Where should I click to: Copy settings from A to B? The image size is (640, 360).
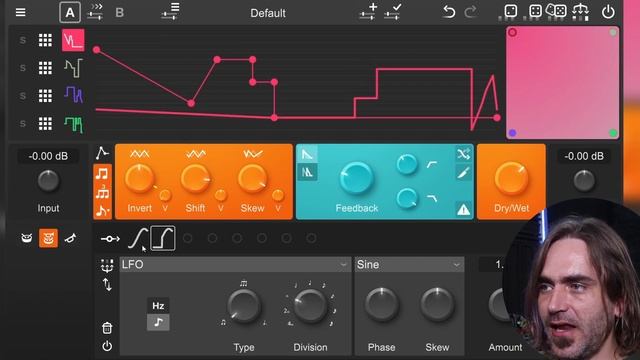[x=95, y=12]
